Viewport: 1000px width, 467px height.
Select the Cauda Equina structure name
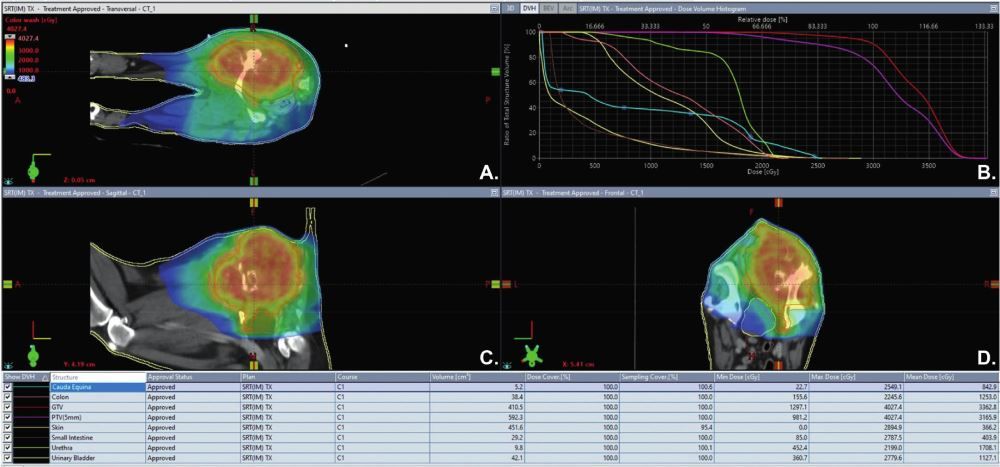pos(70,387)
